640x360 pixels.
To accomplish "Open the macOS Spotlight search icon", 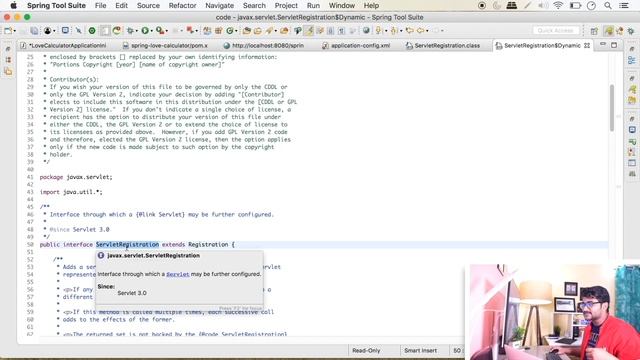I will 608,6.
